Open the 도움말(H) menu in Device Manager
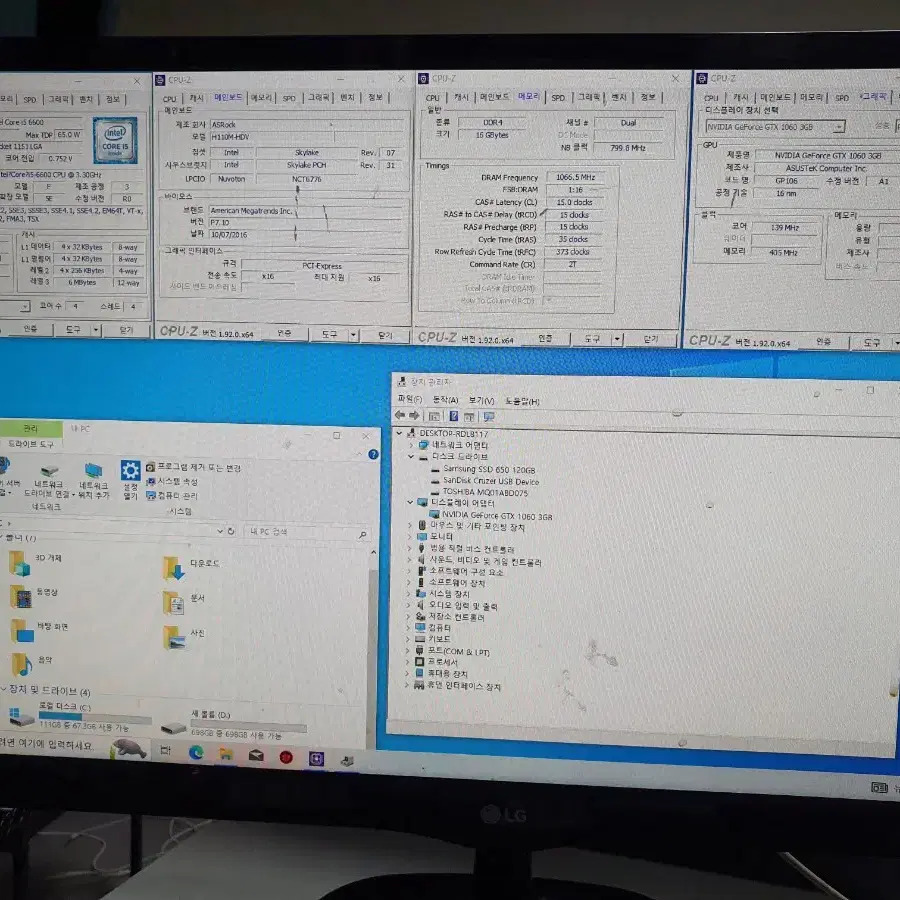 pos(522,401)
